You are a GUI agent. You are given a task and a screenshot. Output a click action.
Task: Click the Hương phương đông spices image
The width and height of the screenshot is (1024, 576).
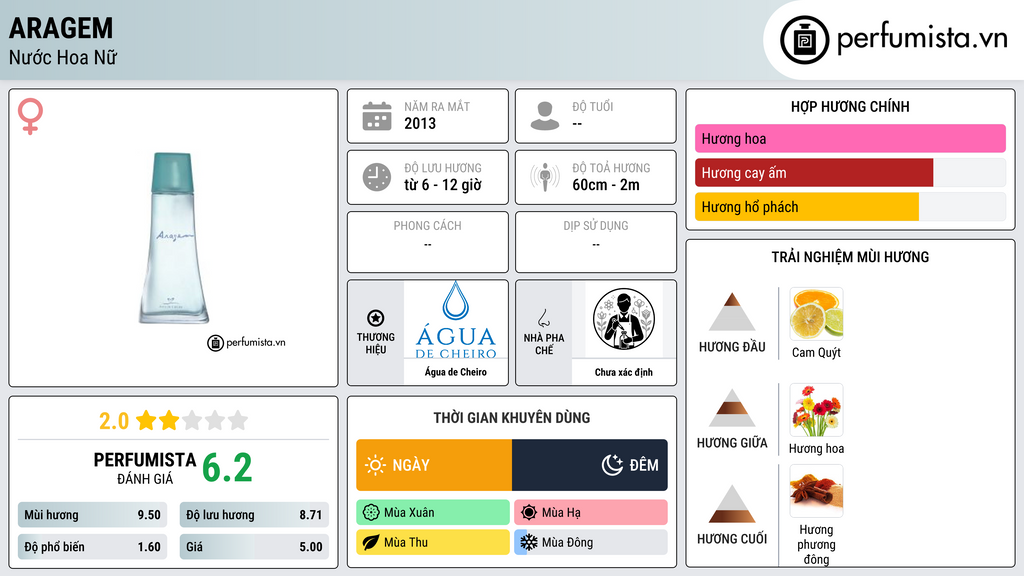816,491
